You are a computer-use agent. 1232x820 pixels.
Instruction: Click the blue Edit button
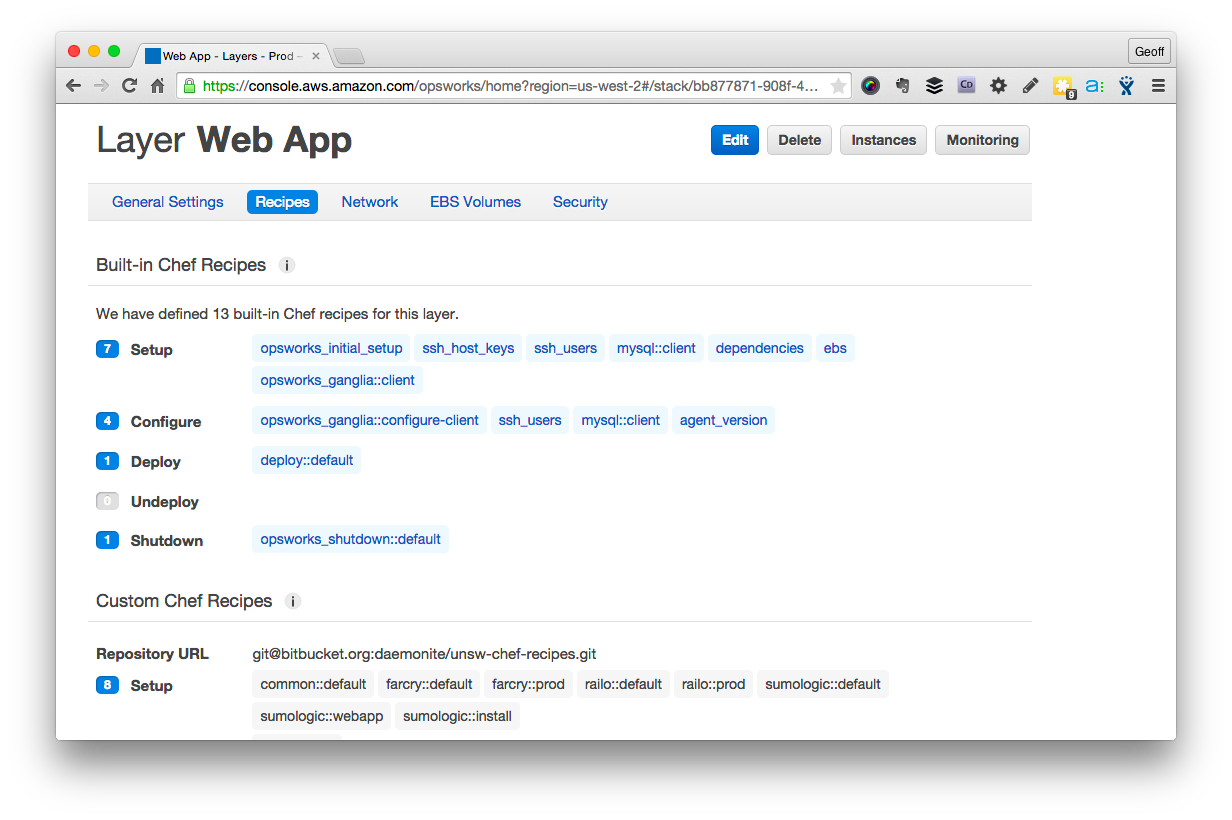pyautogui.click(x=735, y=140)
